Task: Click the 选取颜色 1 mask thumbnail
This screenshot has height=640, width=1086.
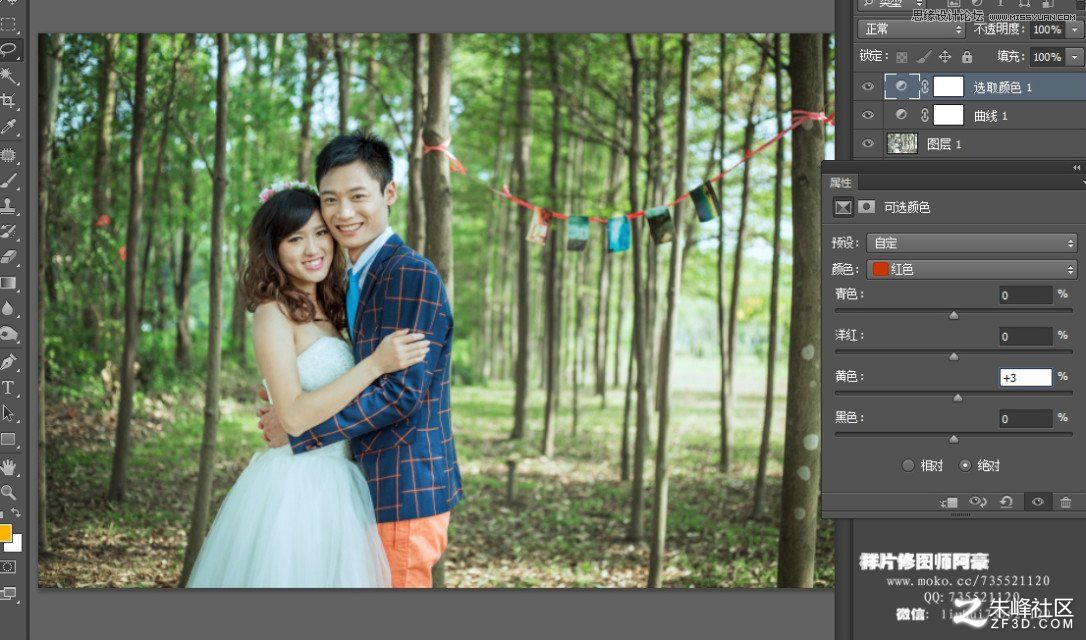Action: pyautogui.click(x=948, y=87)
